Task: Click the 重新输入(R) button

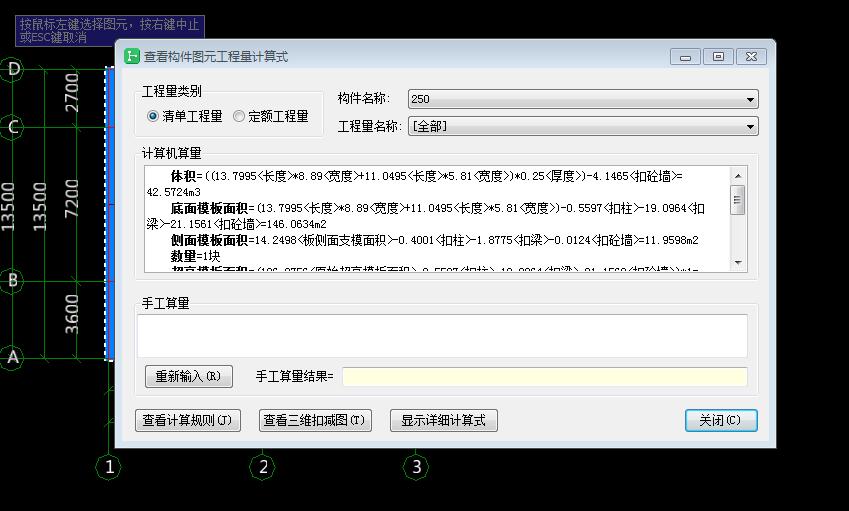Action: coord(188,376)
